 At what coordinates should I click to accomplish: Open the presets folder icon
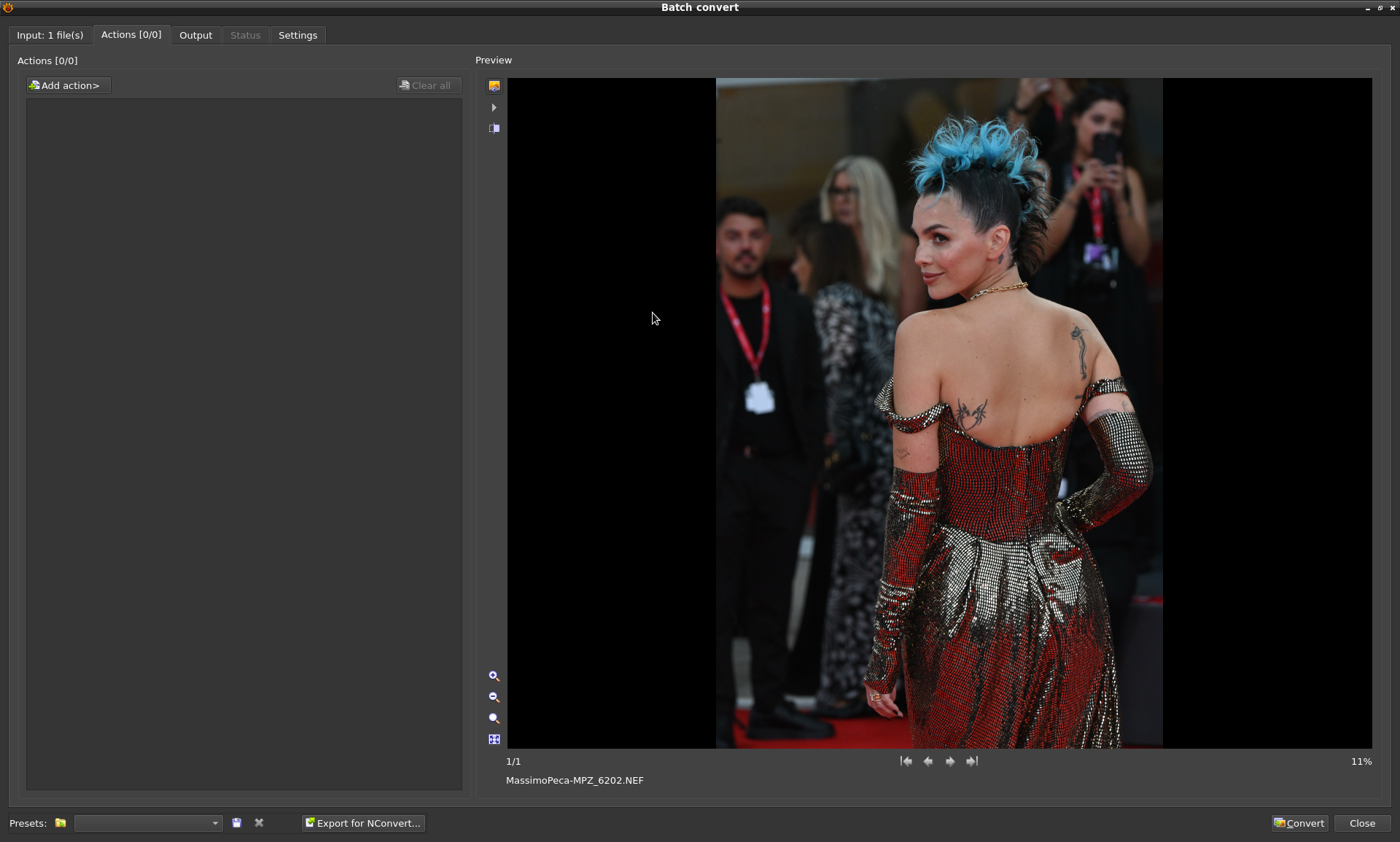pos(61,823)
